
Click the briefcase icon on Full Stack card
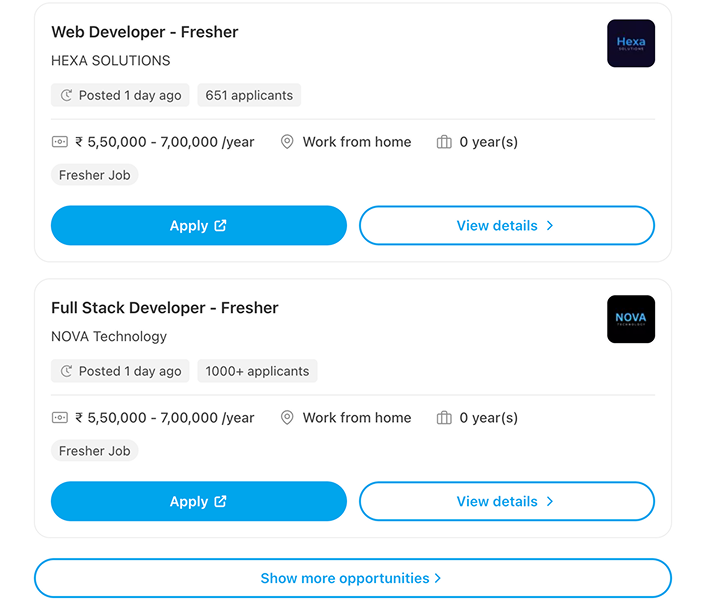(x=444, y=418)
